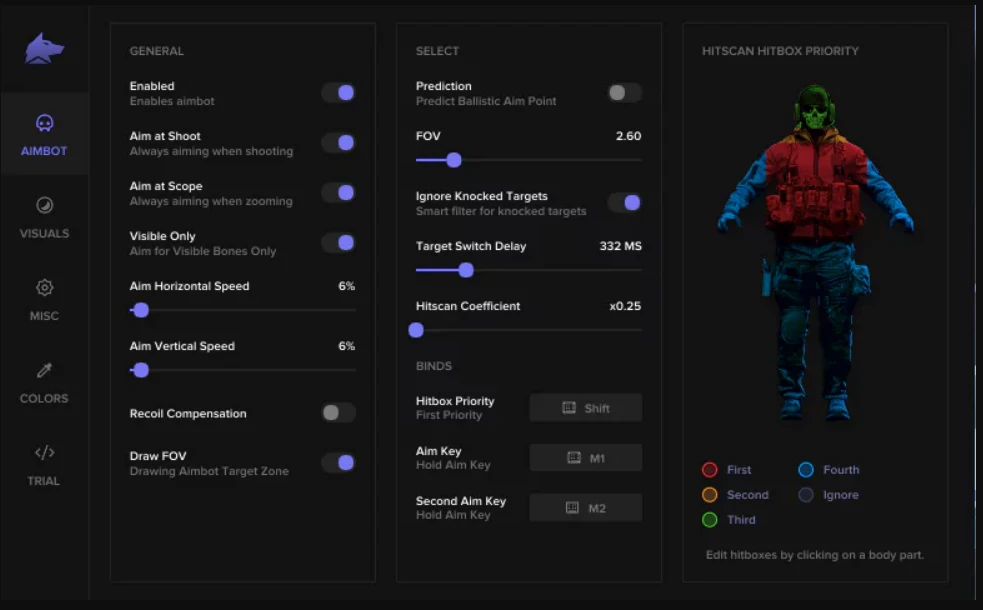983x610 pixels.
Task: Click the green head on the character model
Action: click(815, 109)
